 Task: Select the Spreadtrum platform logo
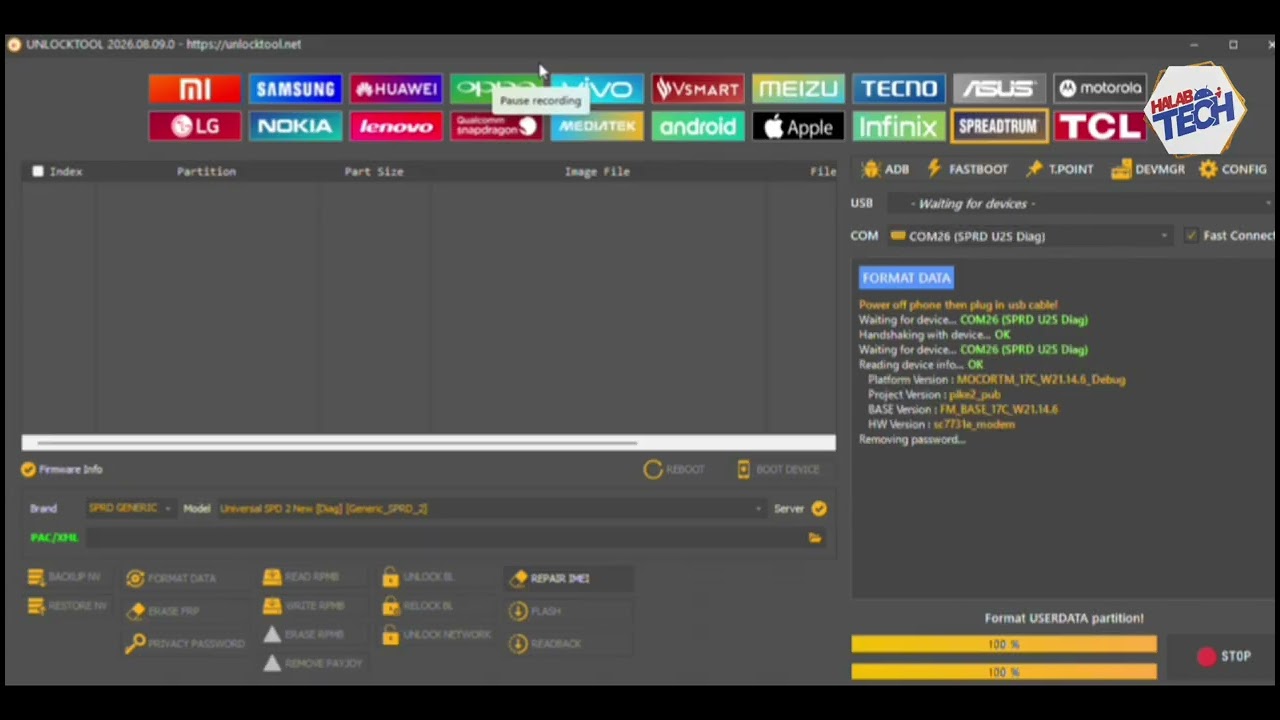[x=999, y=126]
